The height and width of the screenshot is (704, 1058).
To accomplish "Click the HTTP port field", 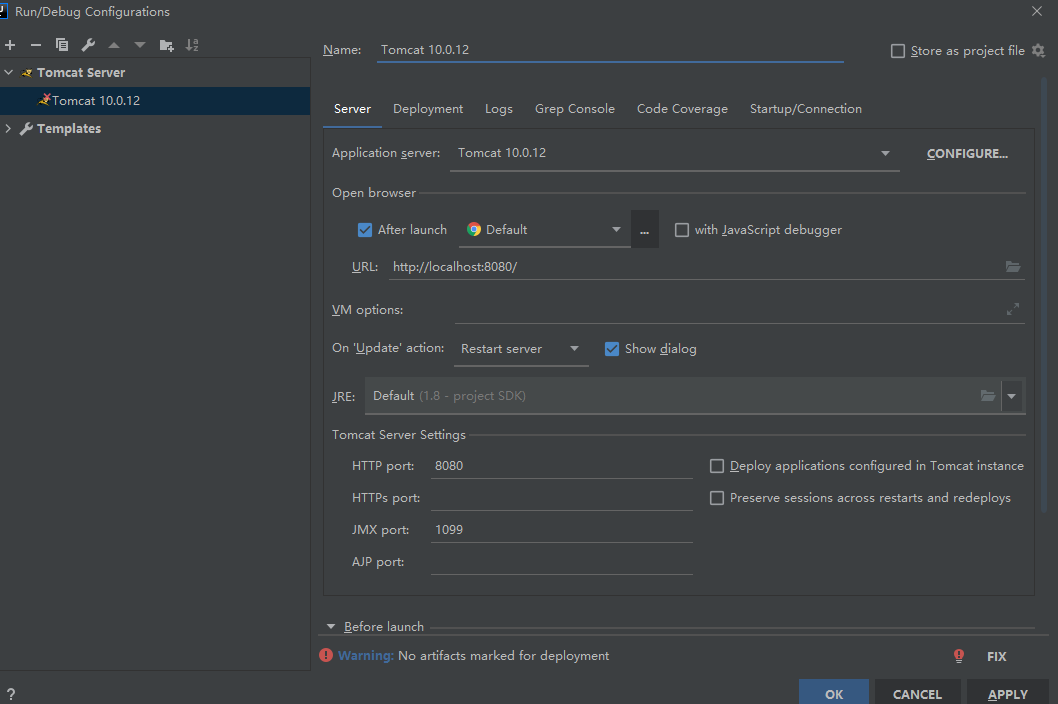I will coord(561,466).
